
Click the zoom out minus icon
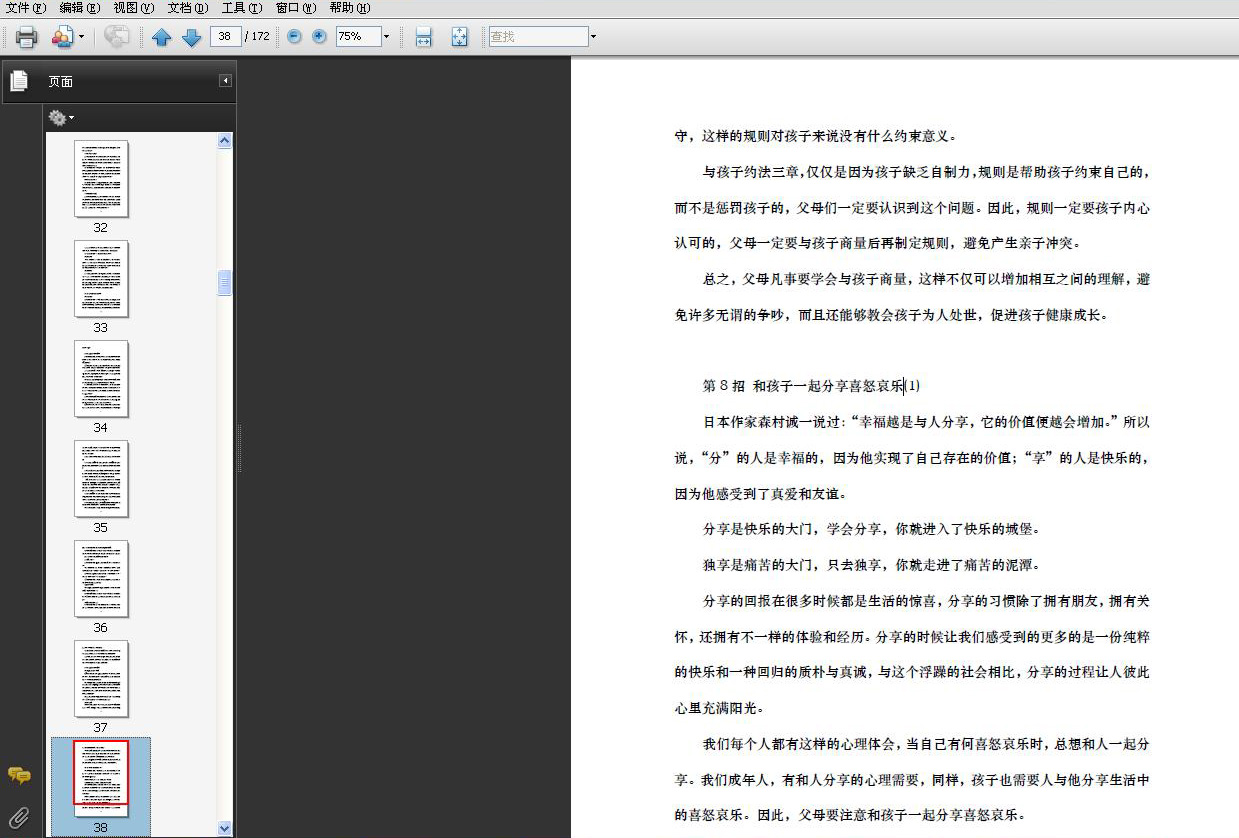pos(294,36)
